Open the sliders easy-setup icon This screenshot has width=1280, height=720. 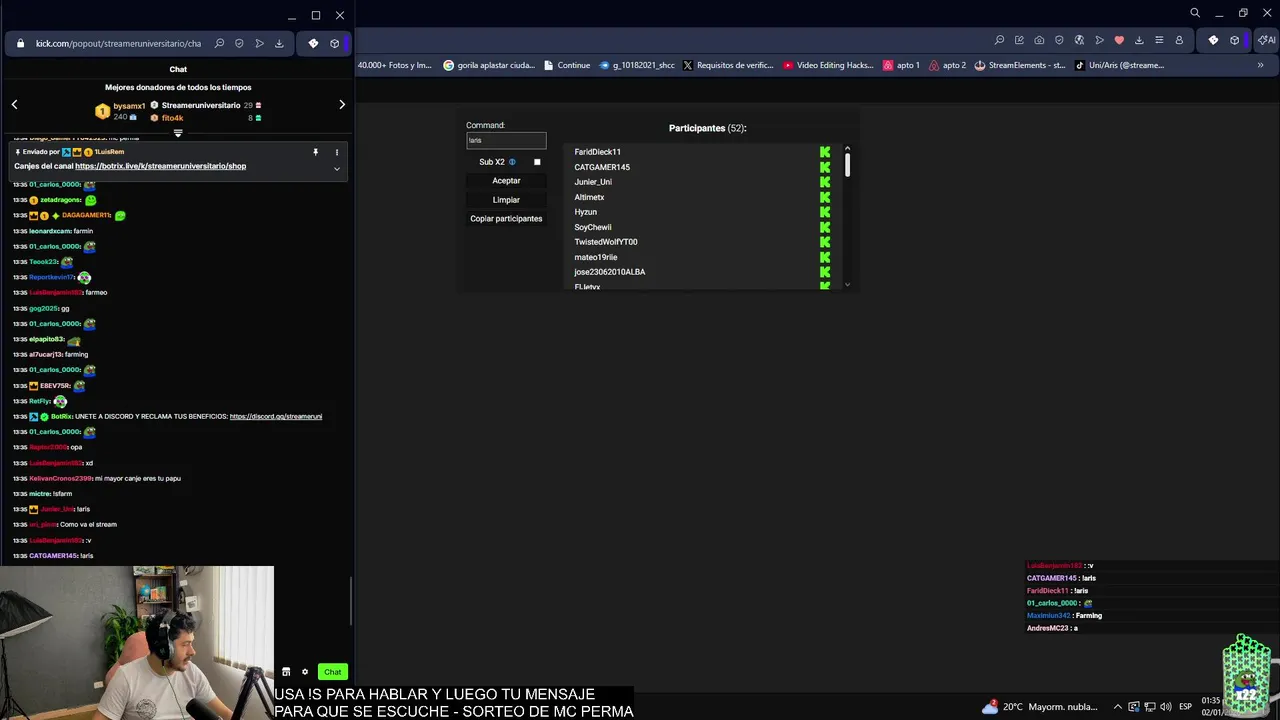click(1159, 40)
